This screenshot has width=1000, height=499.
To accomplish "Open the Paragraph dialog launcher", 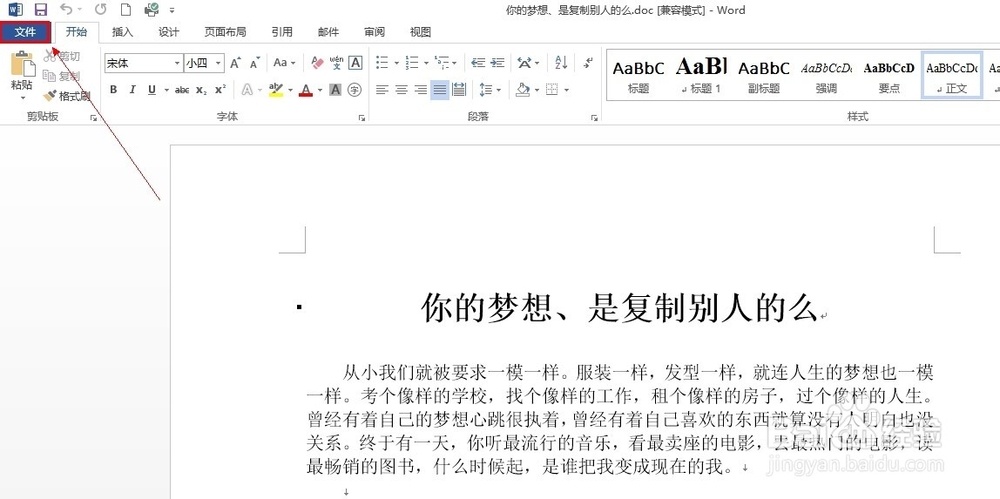I will coord(594,117).
